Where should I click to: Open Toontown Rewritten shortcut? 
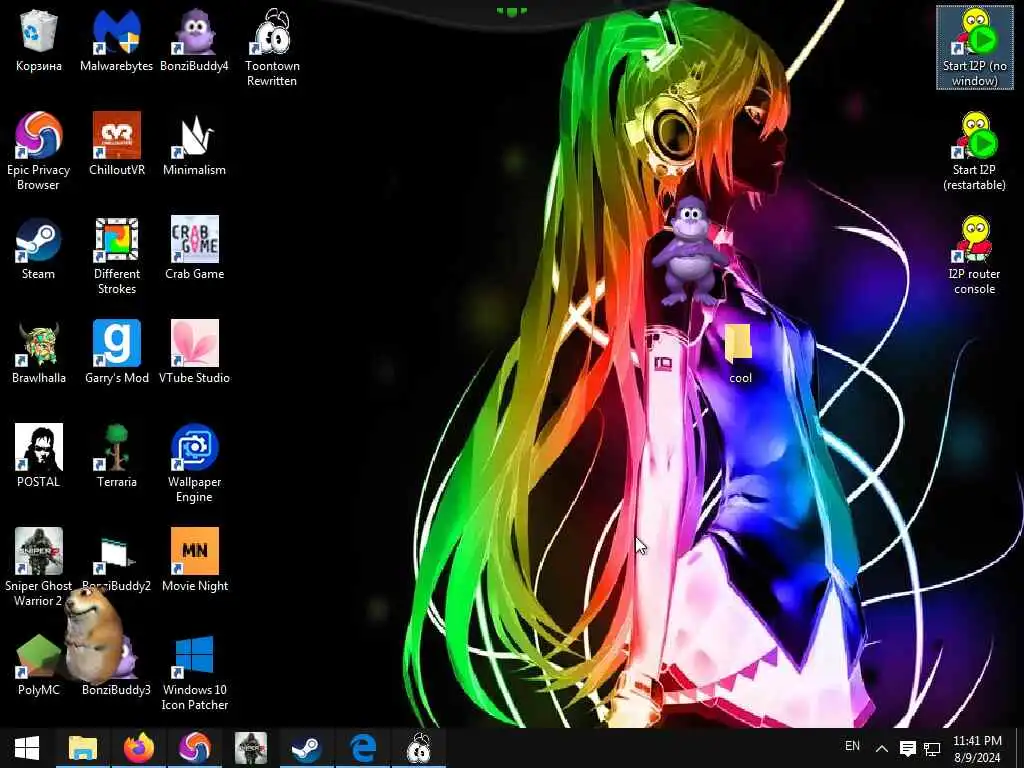272,48
